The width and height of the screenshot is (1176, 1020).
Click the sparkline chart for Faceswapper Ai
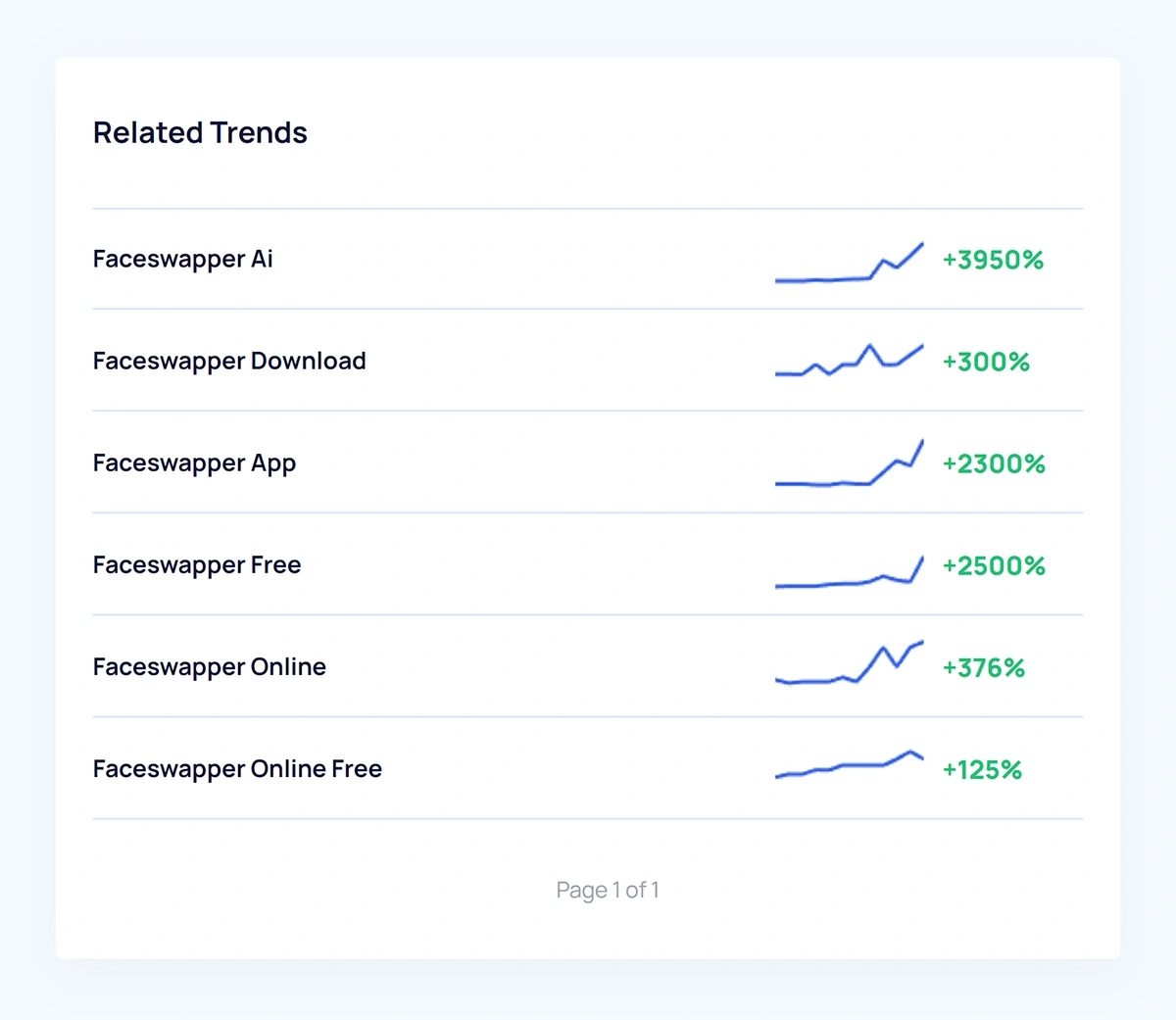849,265
